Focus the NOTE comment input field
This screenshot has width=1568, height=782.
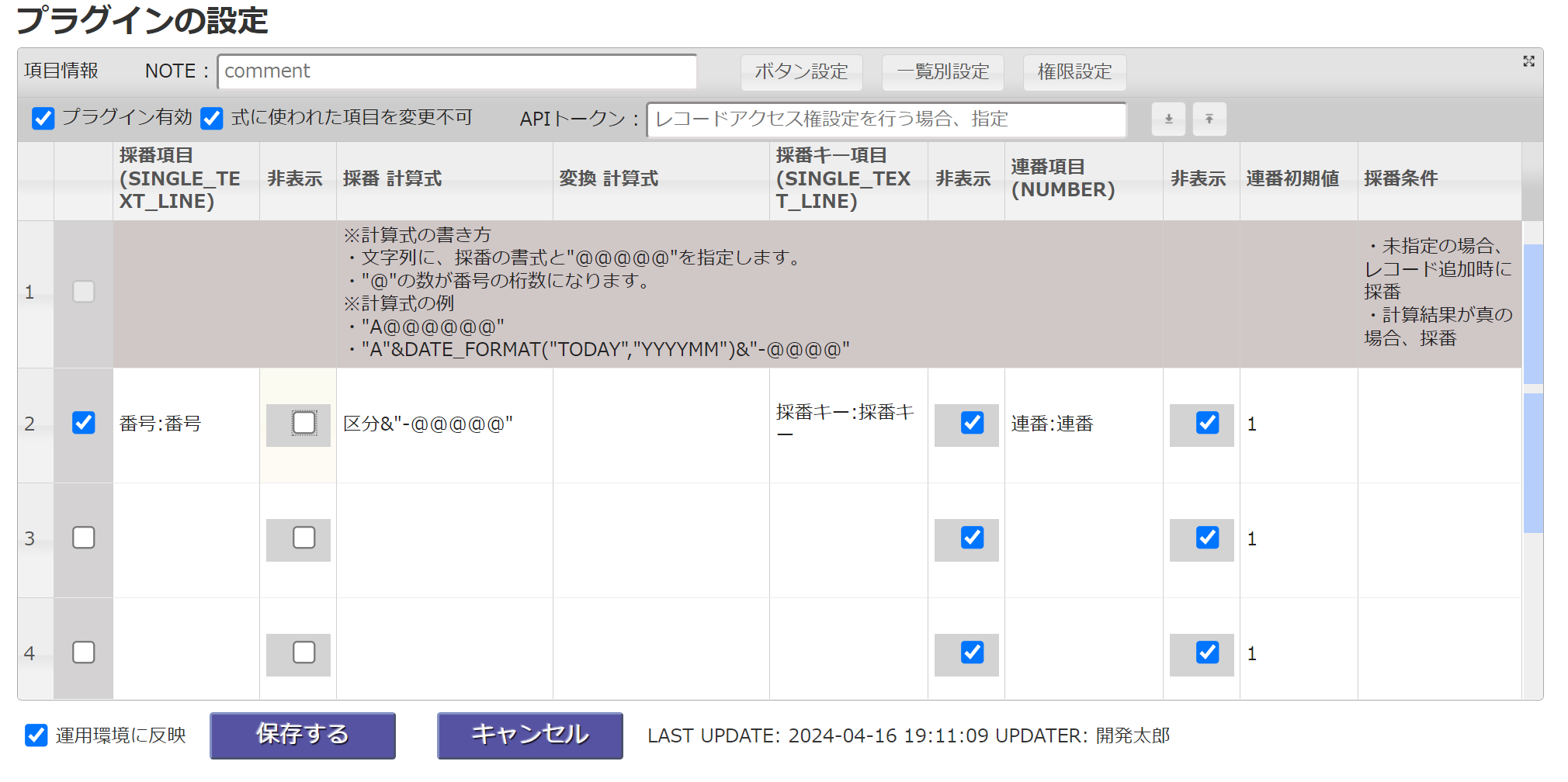(457, 71)
